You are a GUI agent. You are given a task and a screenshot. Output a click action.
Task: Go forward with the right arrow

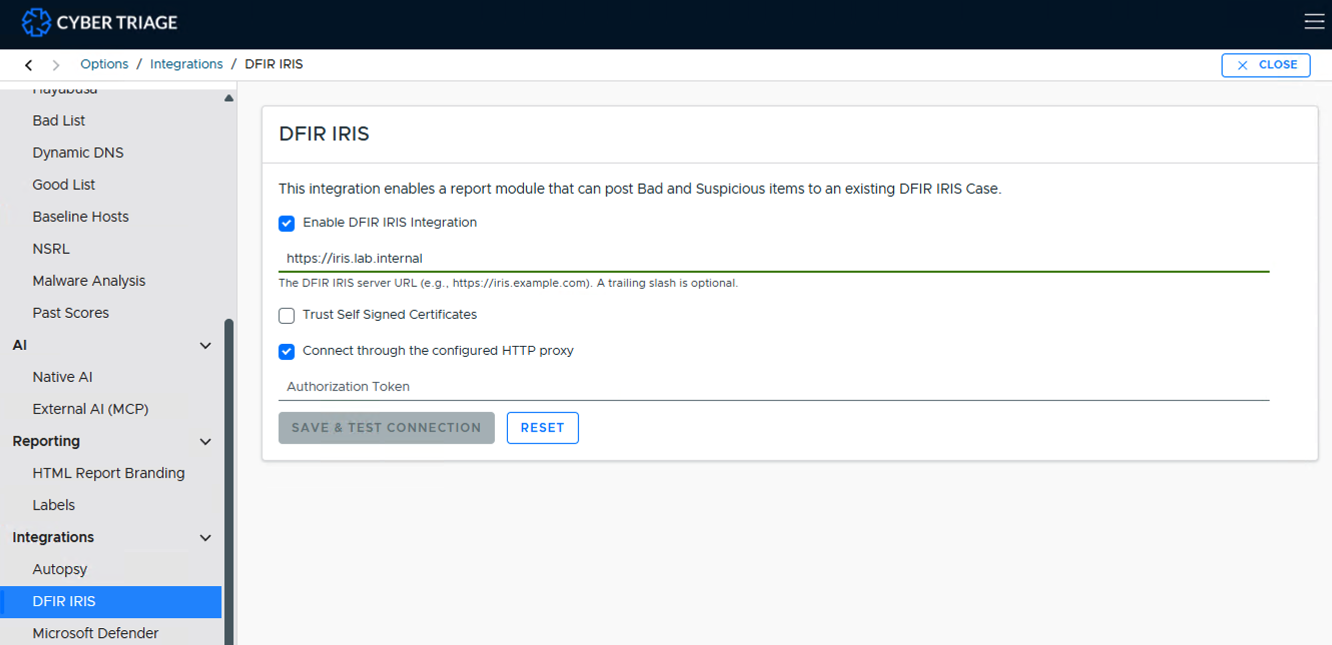(x=56, y=65)
